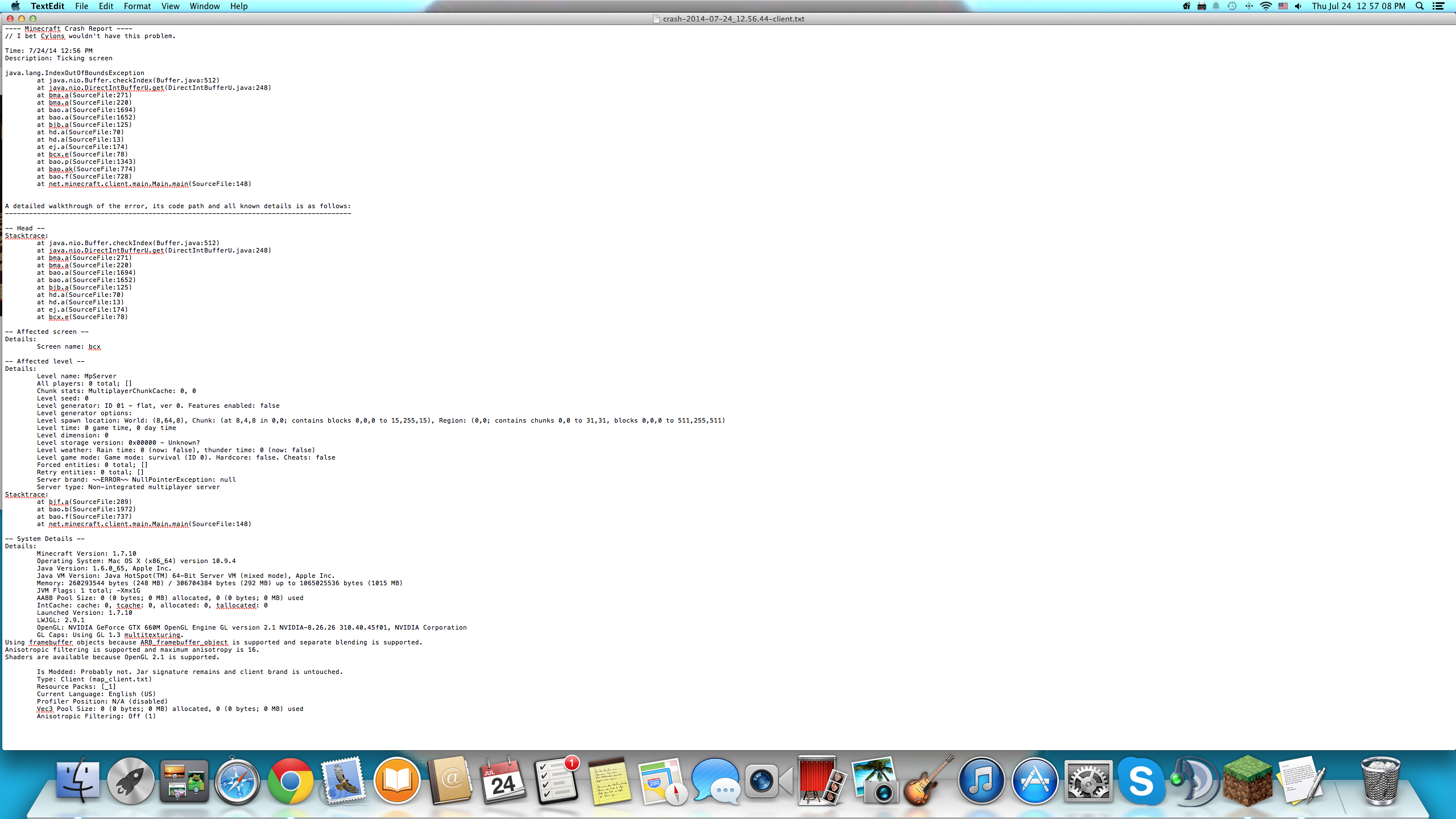Open the Trash in the Dock
Screen dimensions: 1456x819
[x=1380, y=781]
